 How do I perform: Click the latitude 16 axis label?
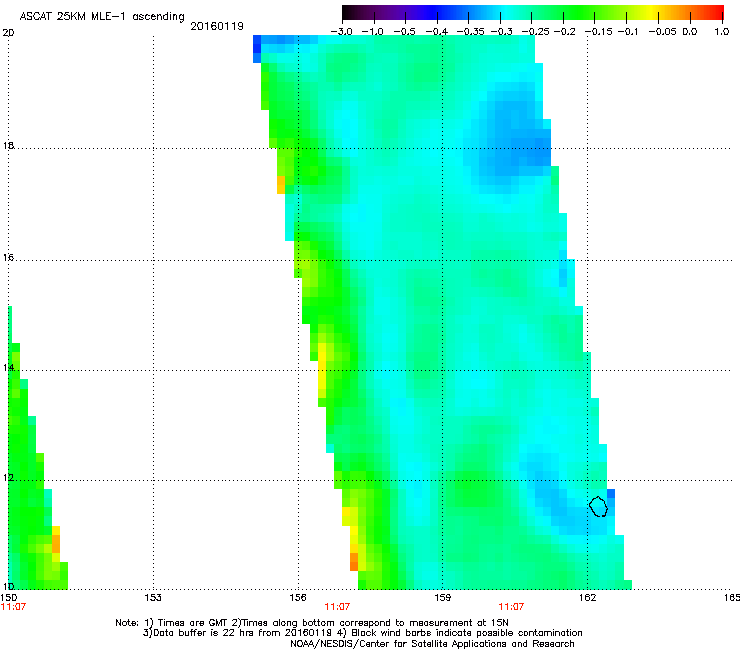coord(8,257)
